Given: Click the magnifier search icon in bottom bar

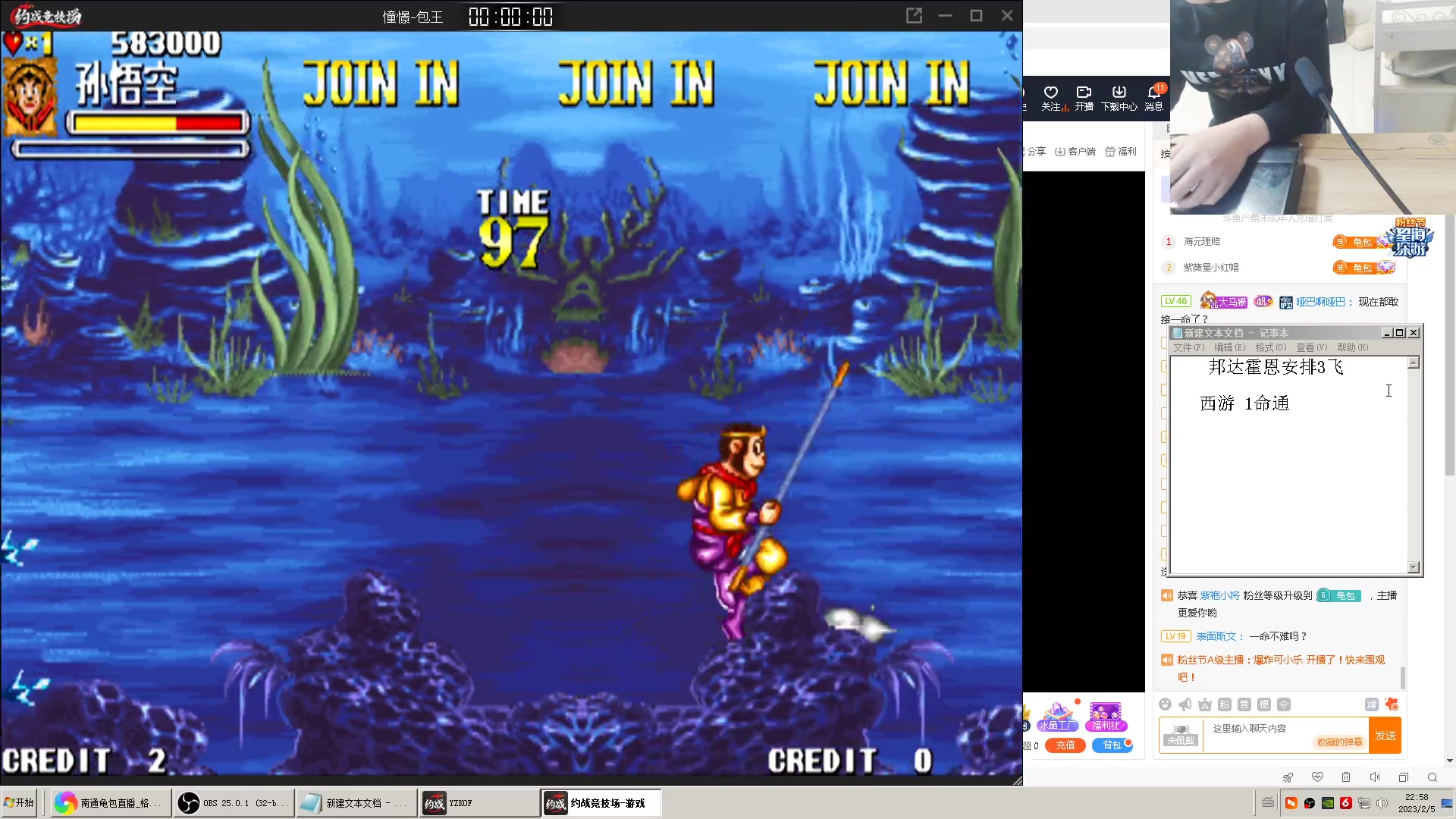Looking at the screenshot, I should (1432, 777).
